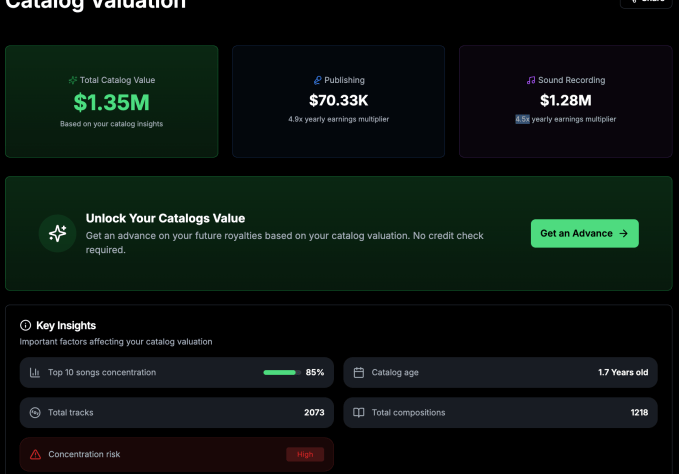Click the 85% percentage value
This screenshot has height=474, width=679.
[x=315, y=372]
